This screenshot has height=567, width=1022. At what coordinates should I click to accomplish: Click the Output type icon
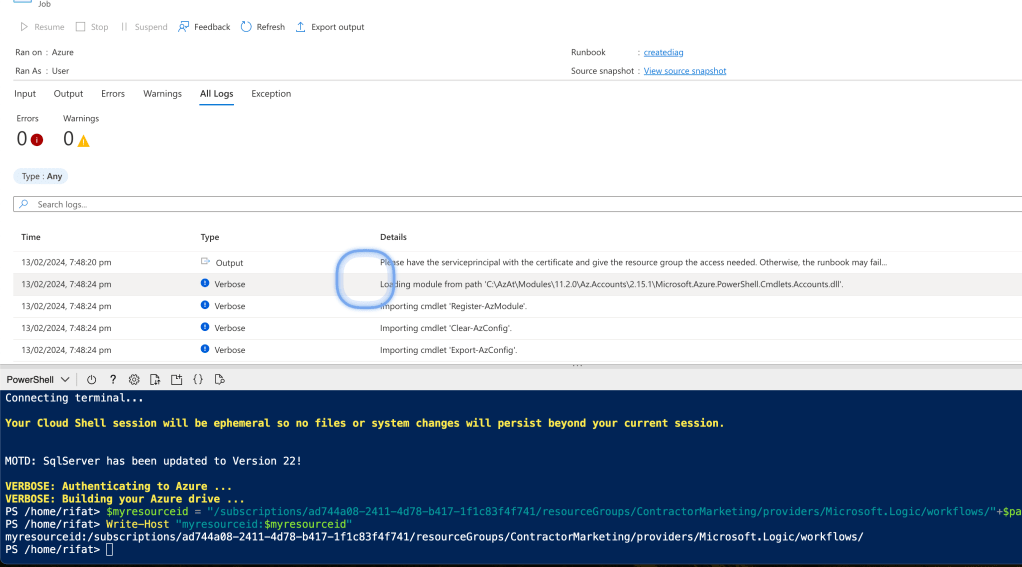pos(205,261)
